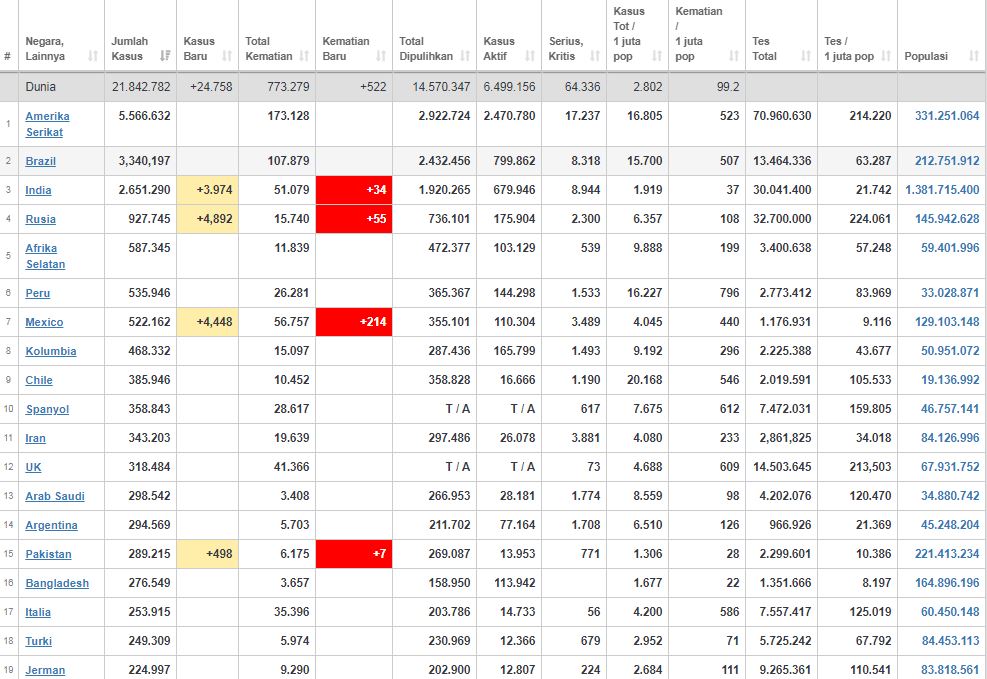Image resolution: width=987 pixels, height=679 pixels.
Task: Sort by Kematian / 1 juta pop arrows
Action: tap(734, 56)
